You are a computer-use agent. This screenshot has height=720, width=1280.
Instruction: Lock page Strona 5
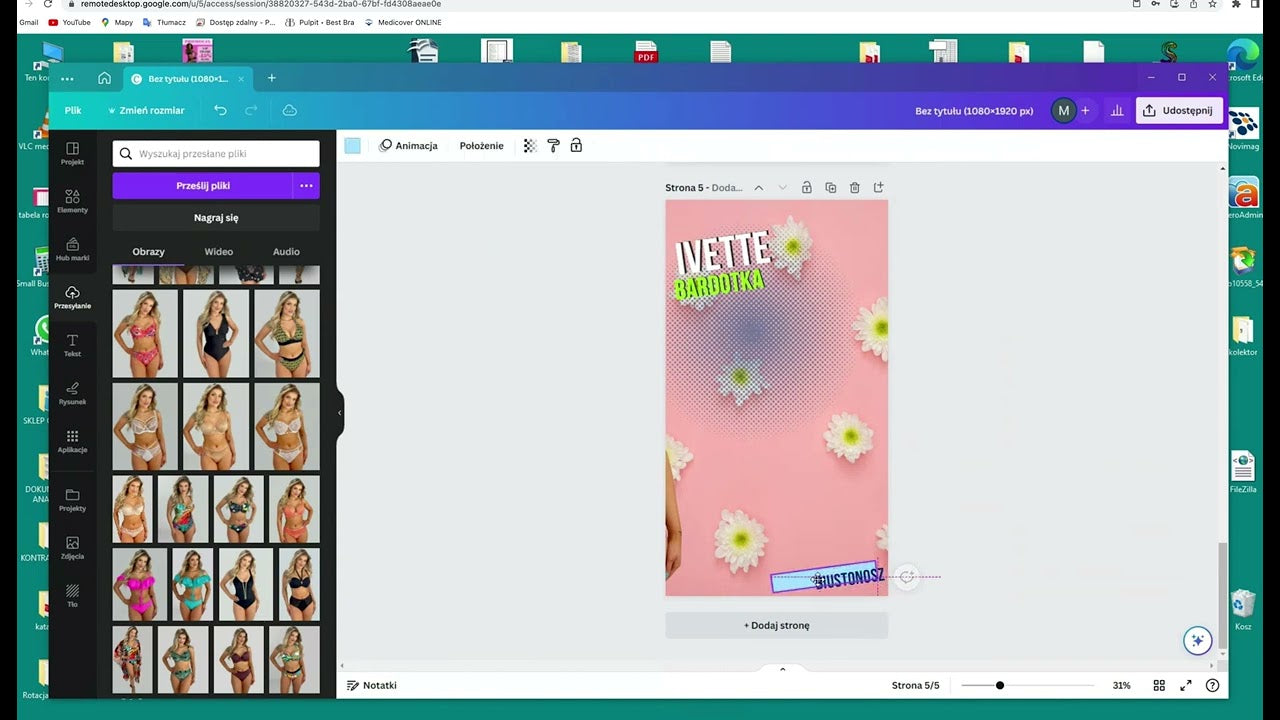click(x=805, y=187)
